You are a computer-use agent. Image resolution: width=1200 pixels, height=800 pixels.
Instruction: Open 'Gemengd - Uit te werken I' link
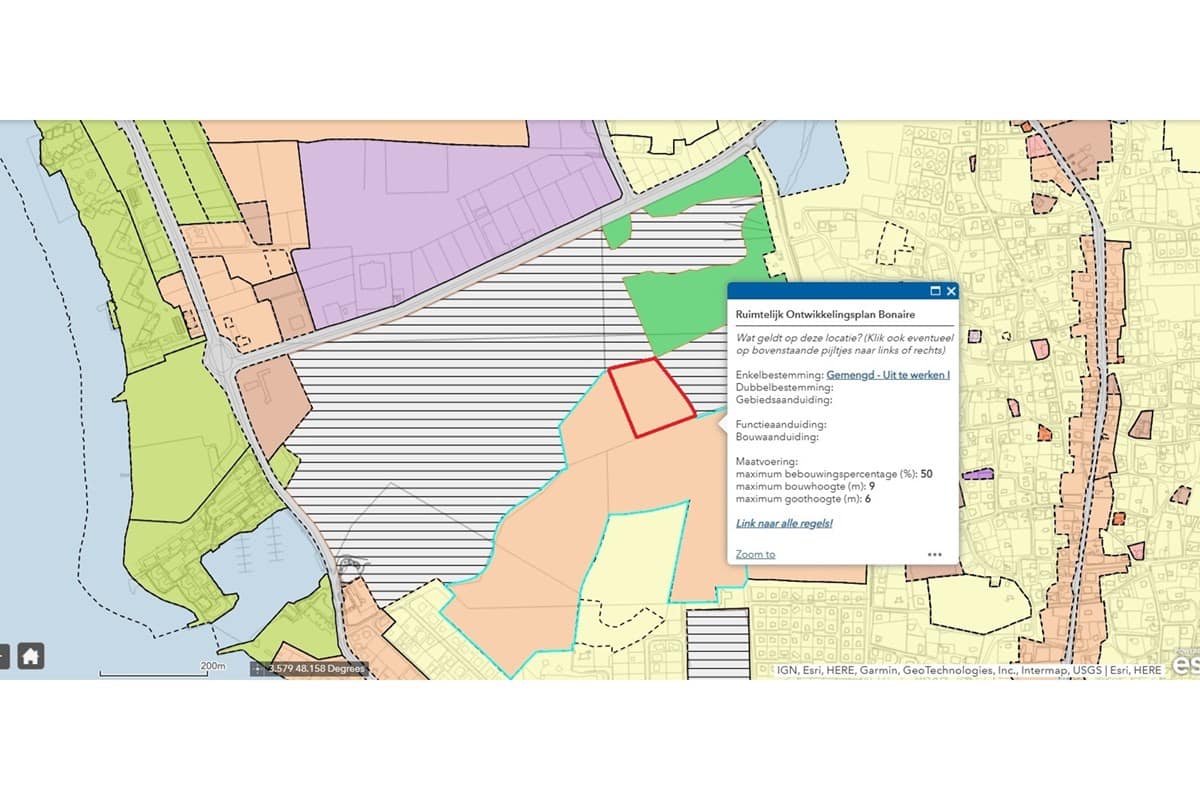pos(888,375)
